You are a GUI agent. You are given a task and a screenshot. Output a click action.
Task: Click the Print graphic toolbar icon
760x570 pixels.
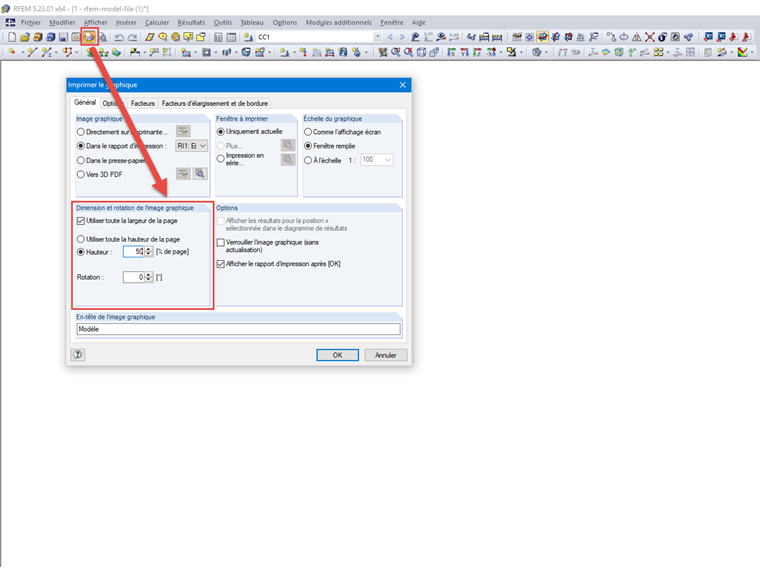click(89, 37)
